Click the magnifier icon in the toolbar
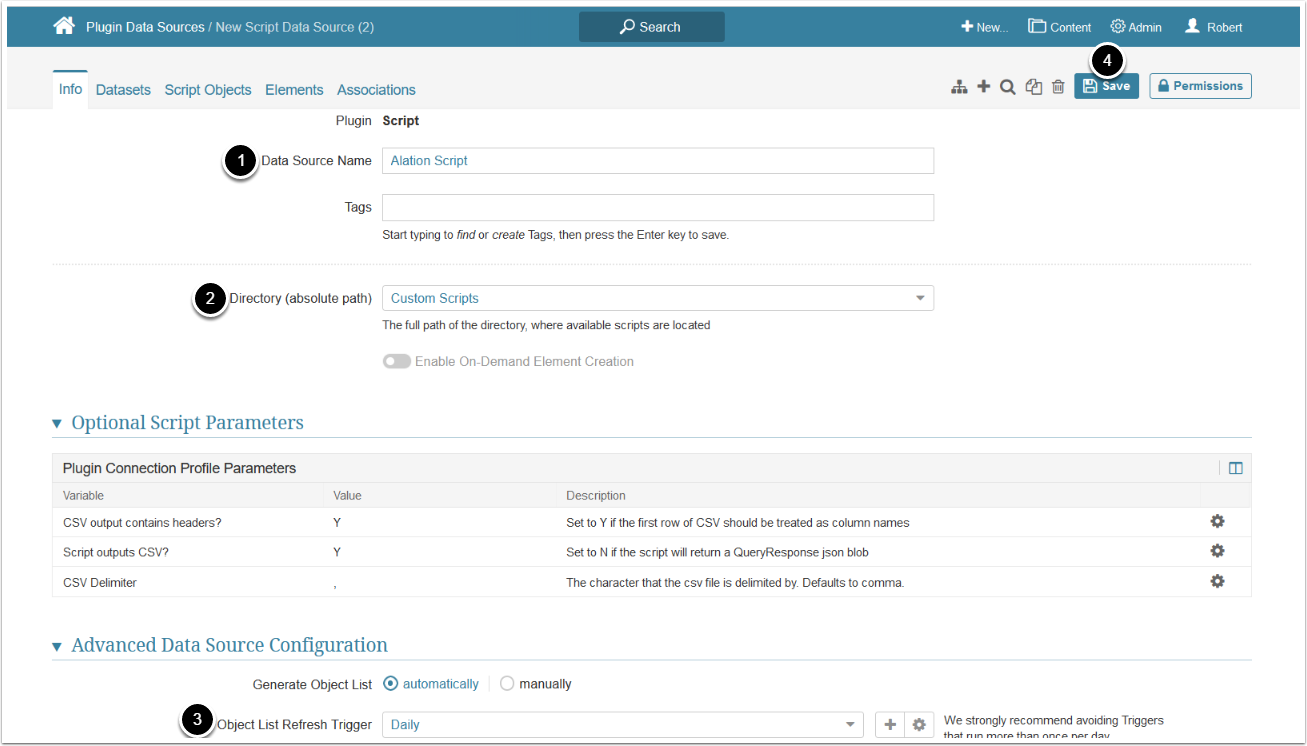 pos(1008,87)
